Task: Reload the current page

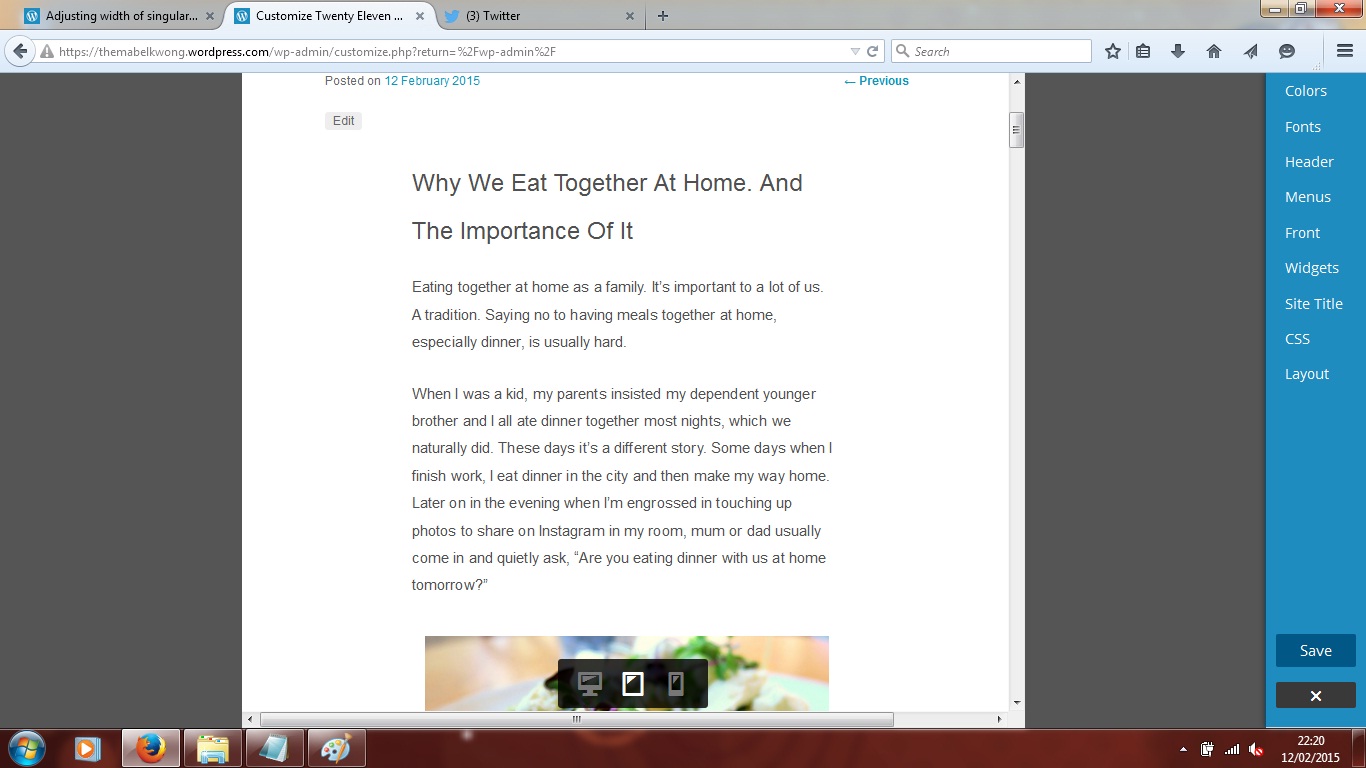Action: point(872,51)
